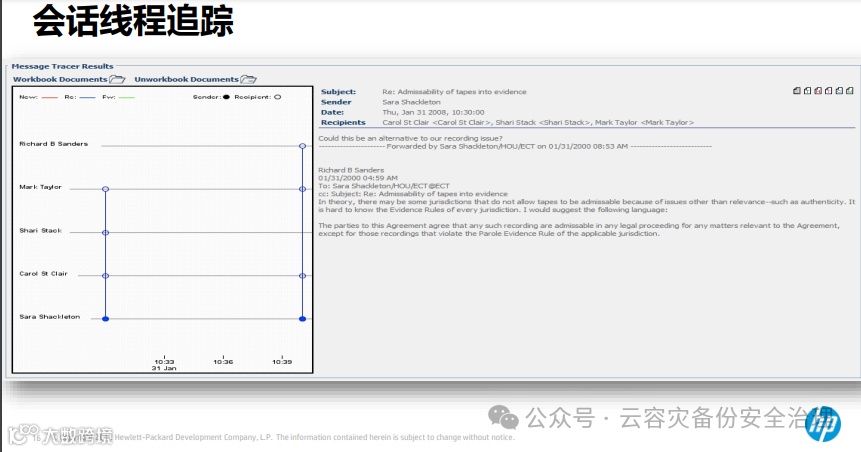Click the Recipients list in the header
Viewport: 861px width, 452px height.
click(538, 122)
